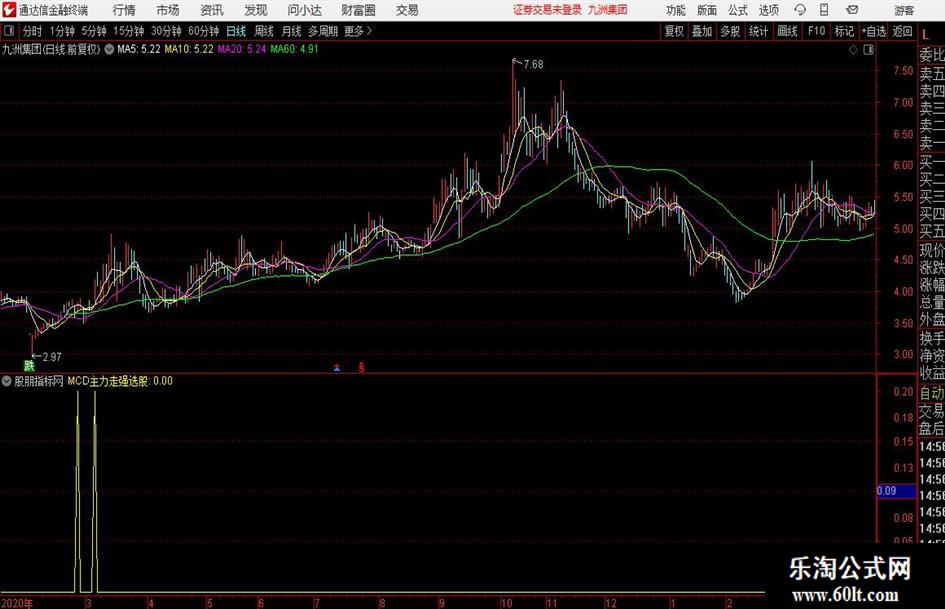Open the 版面 menu

707,10
